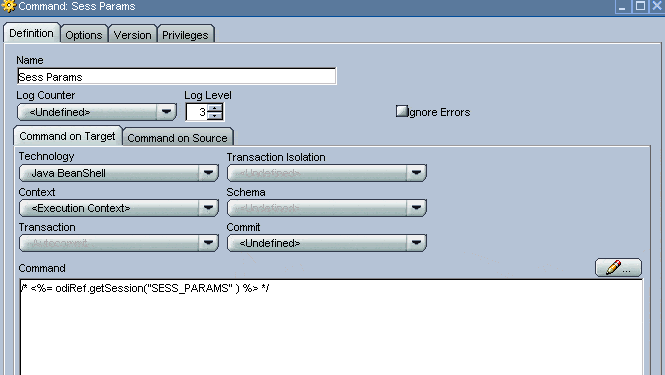Click the gear icon in the title bar
The width and height of the screenshot is (665, 375).
tap(8, 6)
